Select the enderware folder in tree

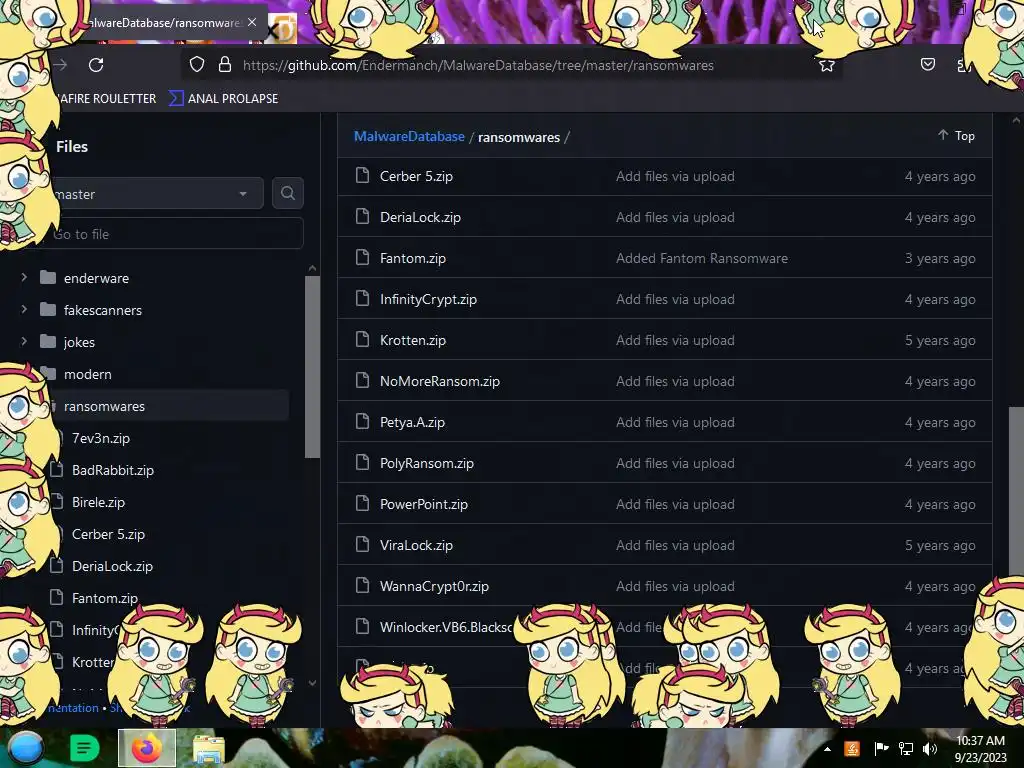point(96,278)
